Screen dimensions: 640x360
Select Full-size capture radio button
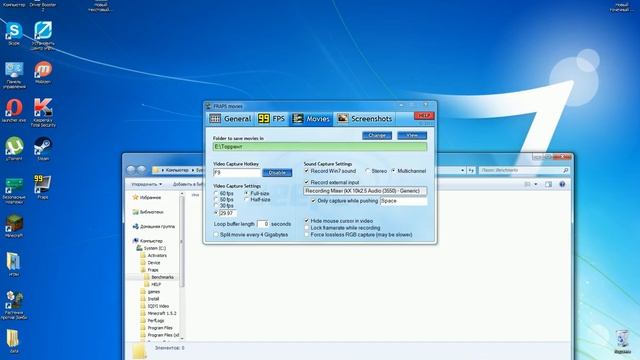click(x=247, y=193)
